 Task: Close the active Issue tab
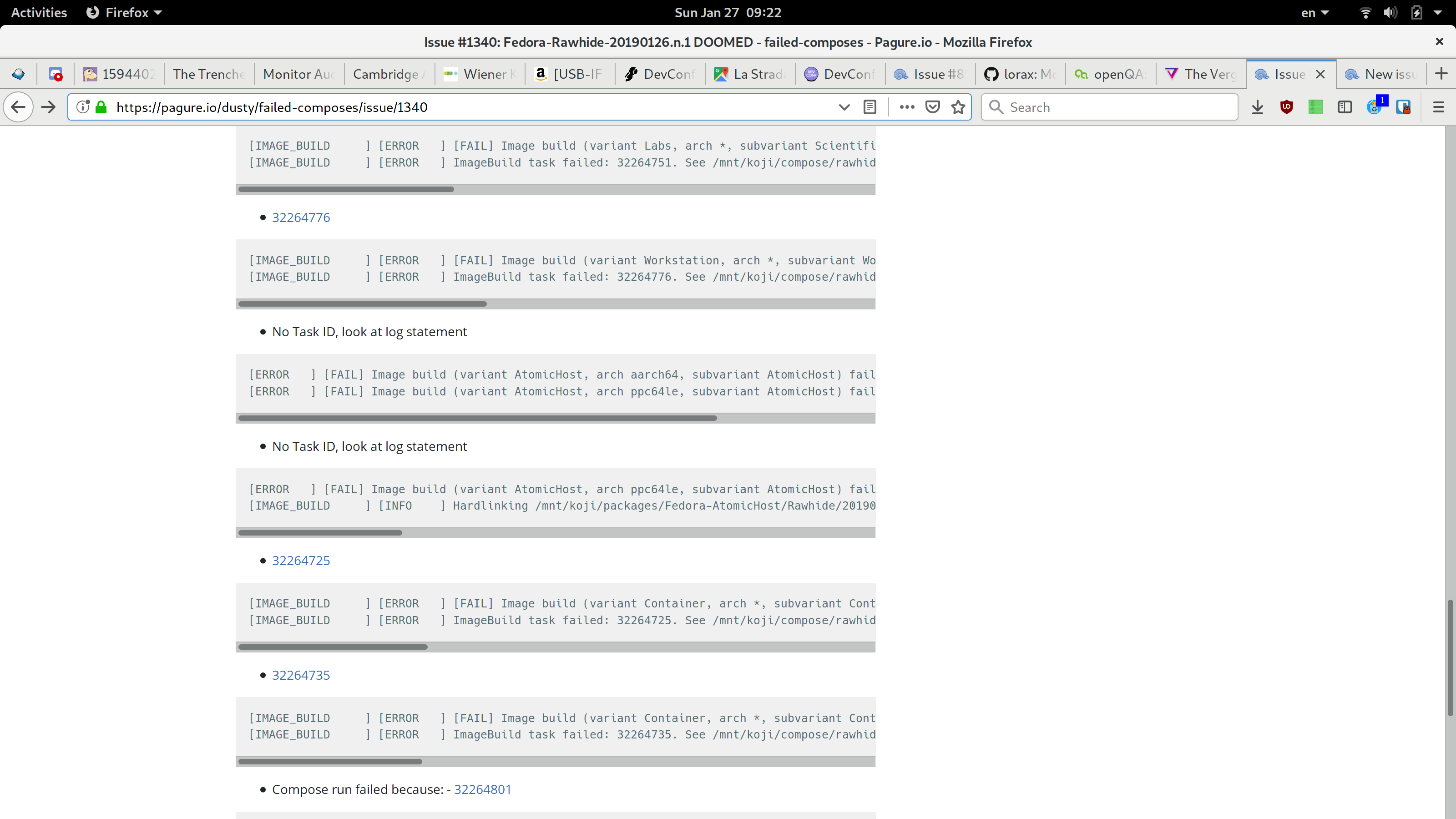click(x=1320, y=74)
